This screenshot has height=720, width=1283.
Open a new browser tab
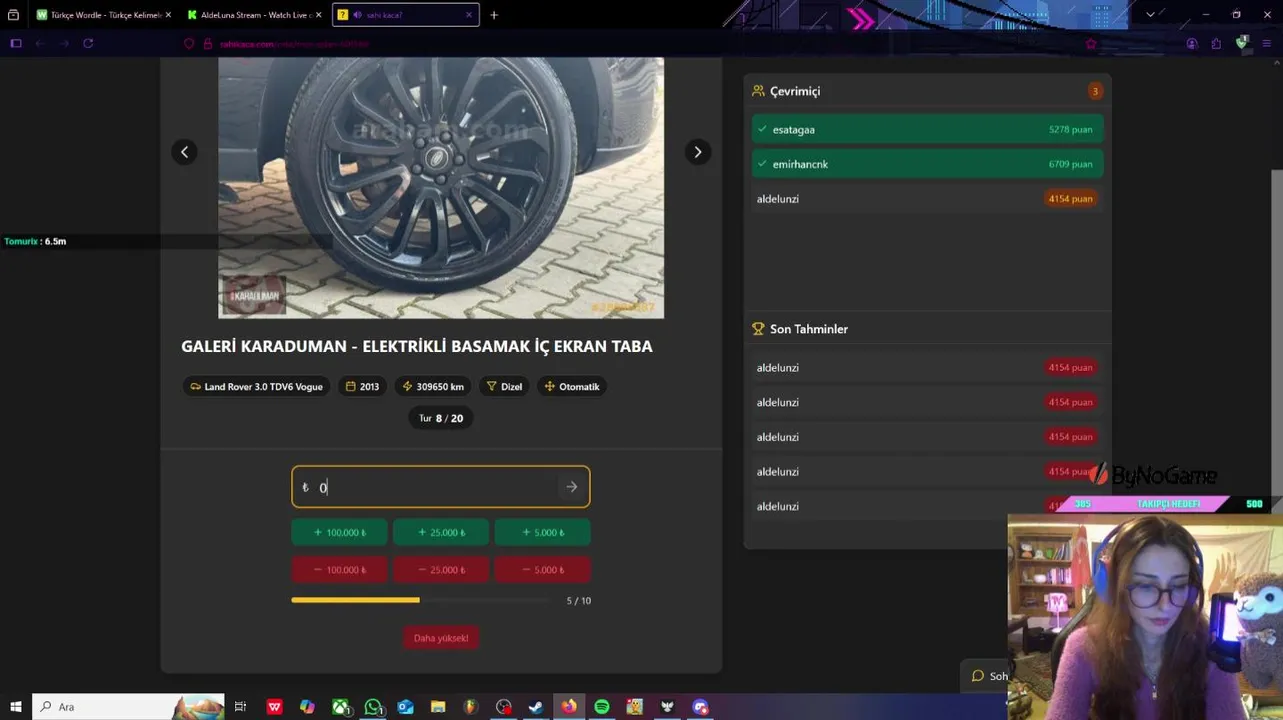494,15
